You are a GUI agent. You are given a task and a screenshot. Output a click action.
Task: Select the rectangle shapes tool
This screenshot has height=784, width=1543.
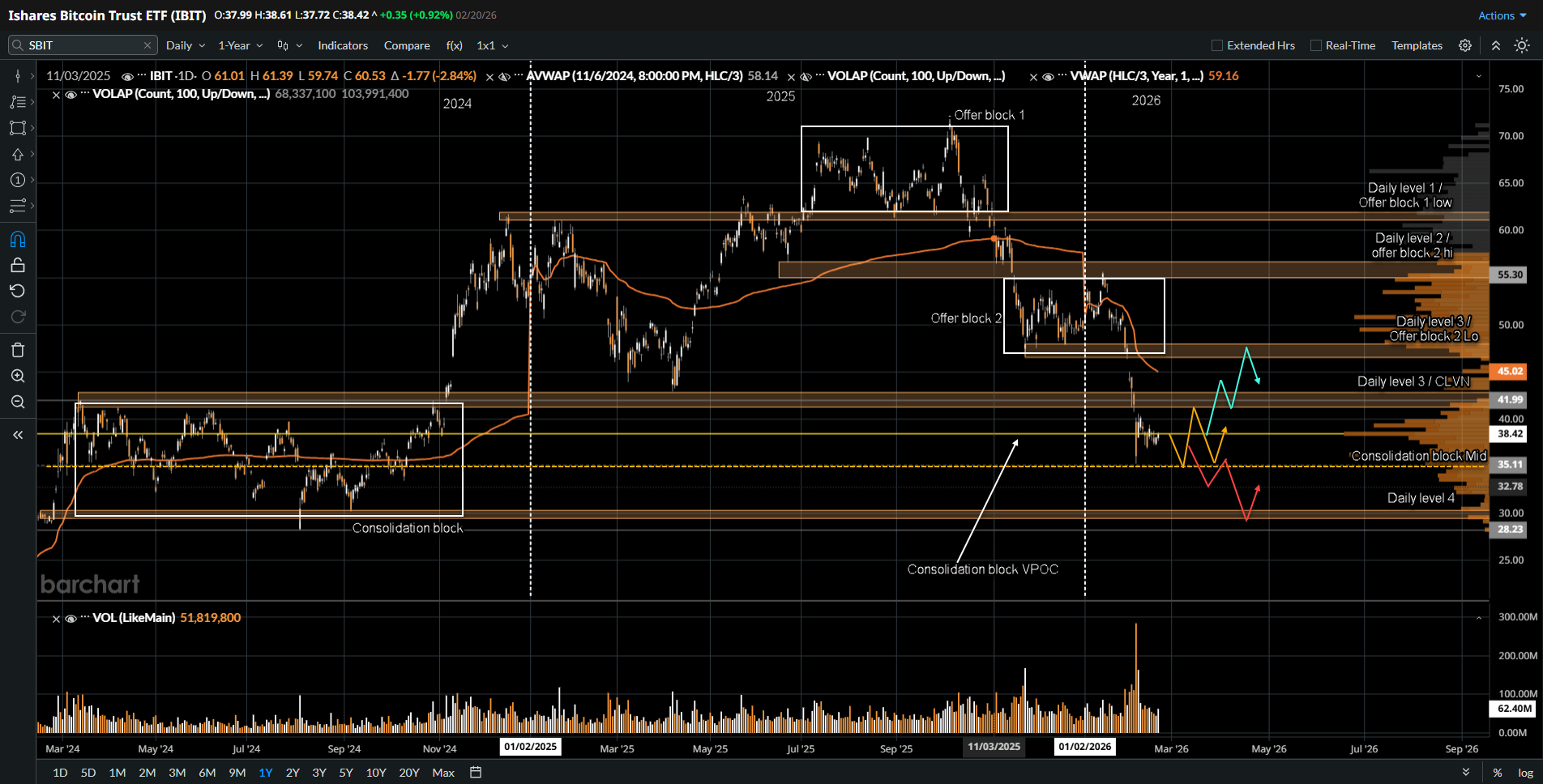pos(17,128)
